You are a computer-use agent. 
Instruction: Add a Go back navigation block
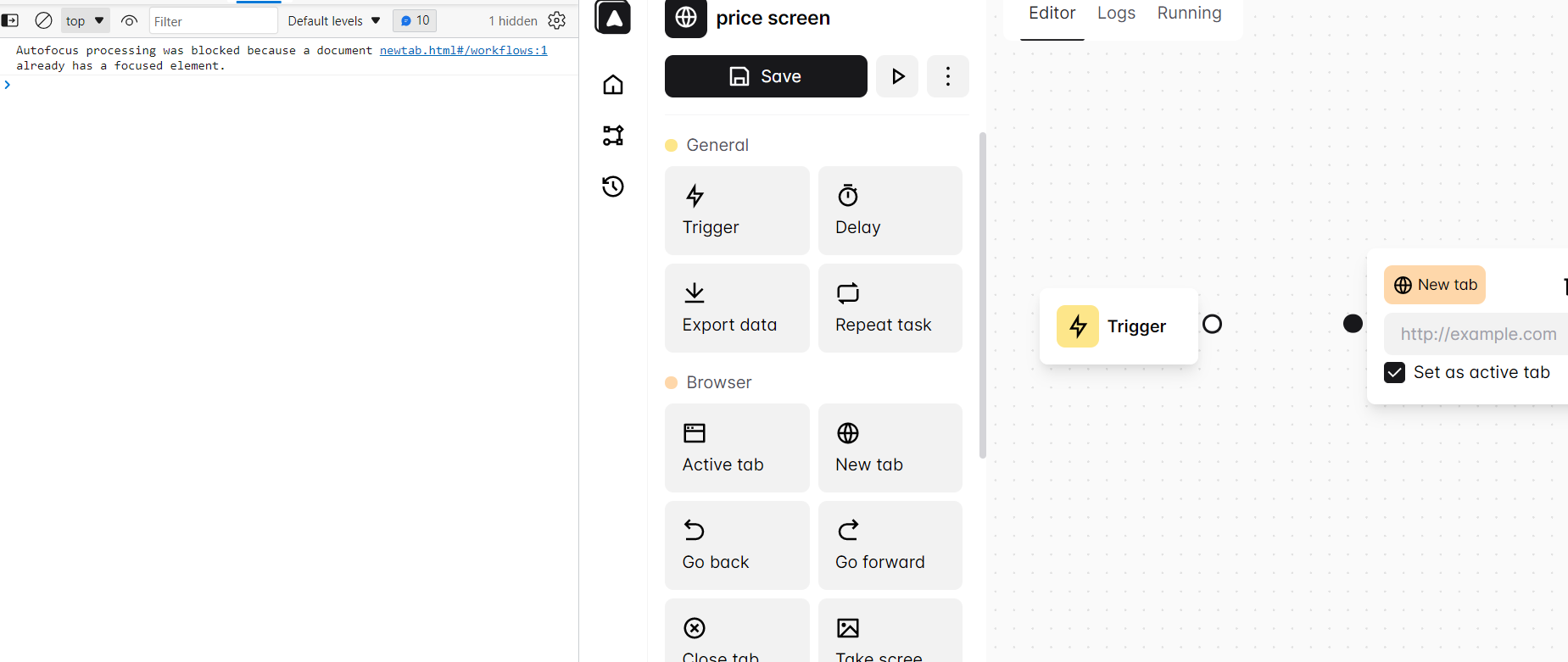tap(736, 545)
